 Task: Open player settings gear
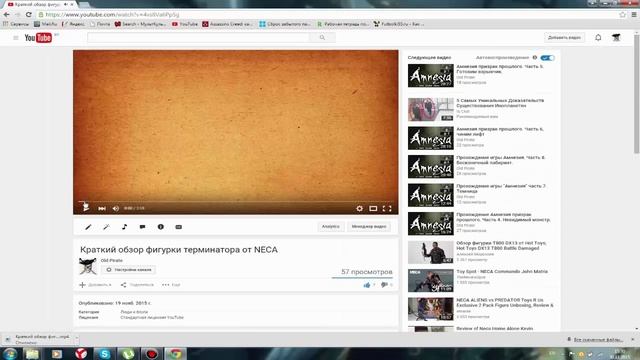[359, 209]
